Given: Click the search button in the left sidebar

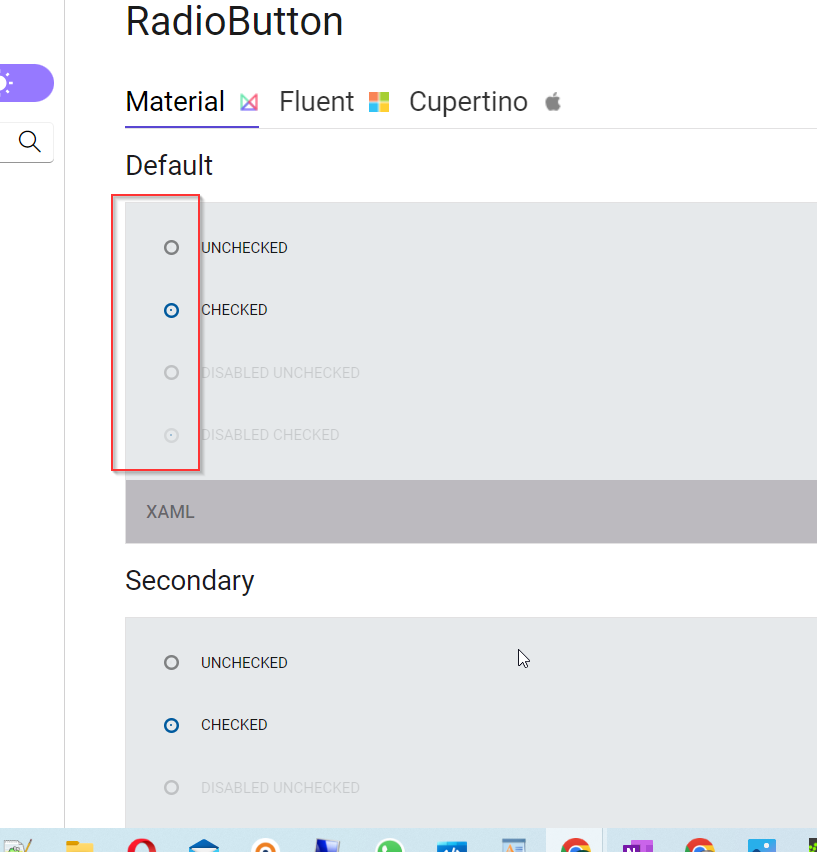Looking at the screenshot, I should point(27,142).
